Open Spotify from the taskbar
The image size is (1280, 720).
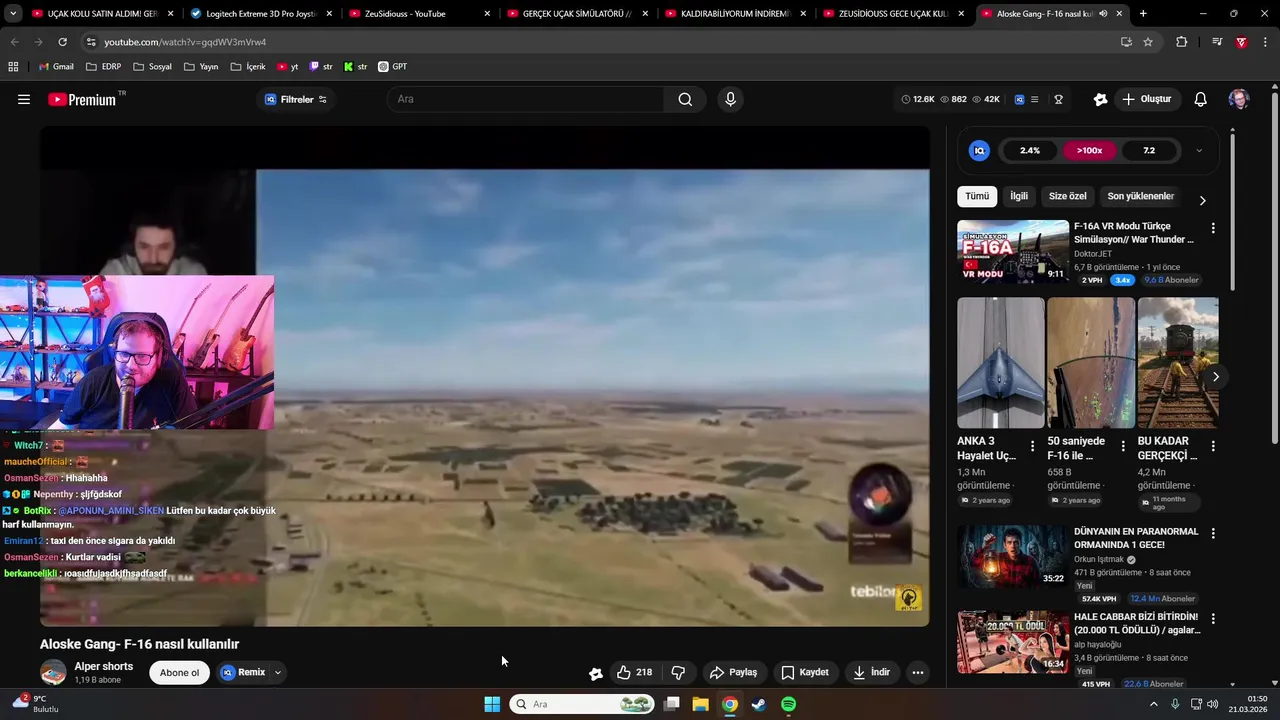(788, 704)
